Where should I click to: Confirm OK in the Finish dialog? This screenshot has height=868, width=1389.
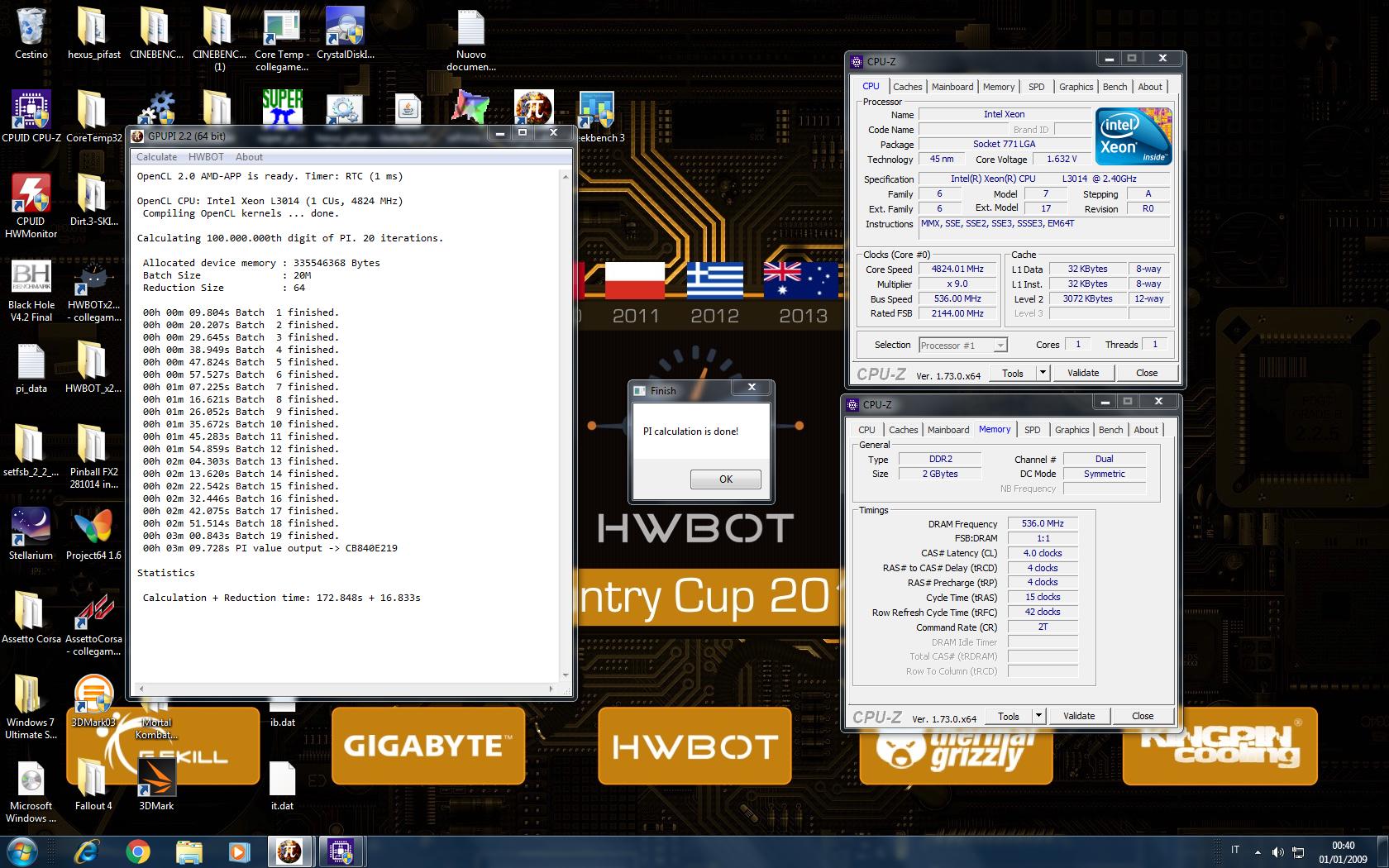point(725,479)
